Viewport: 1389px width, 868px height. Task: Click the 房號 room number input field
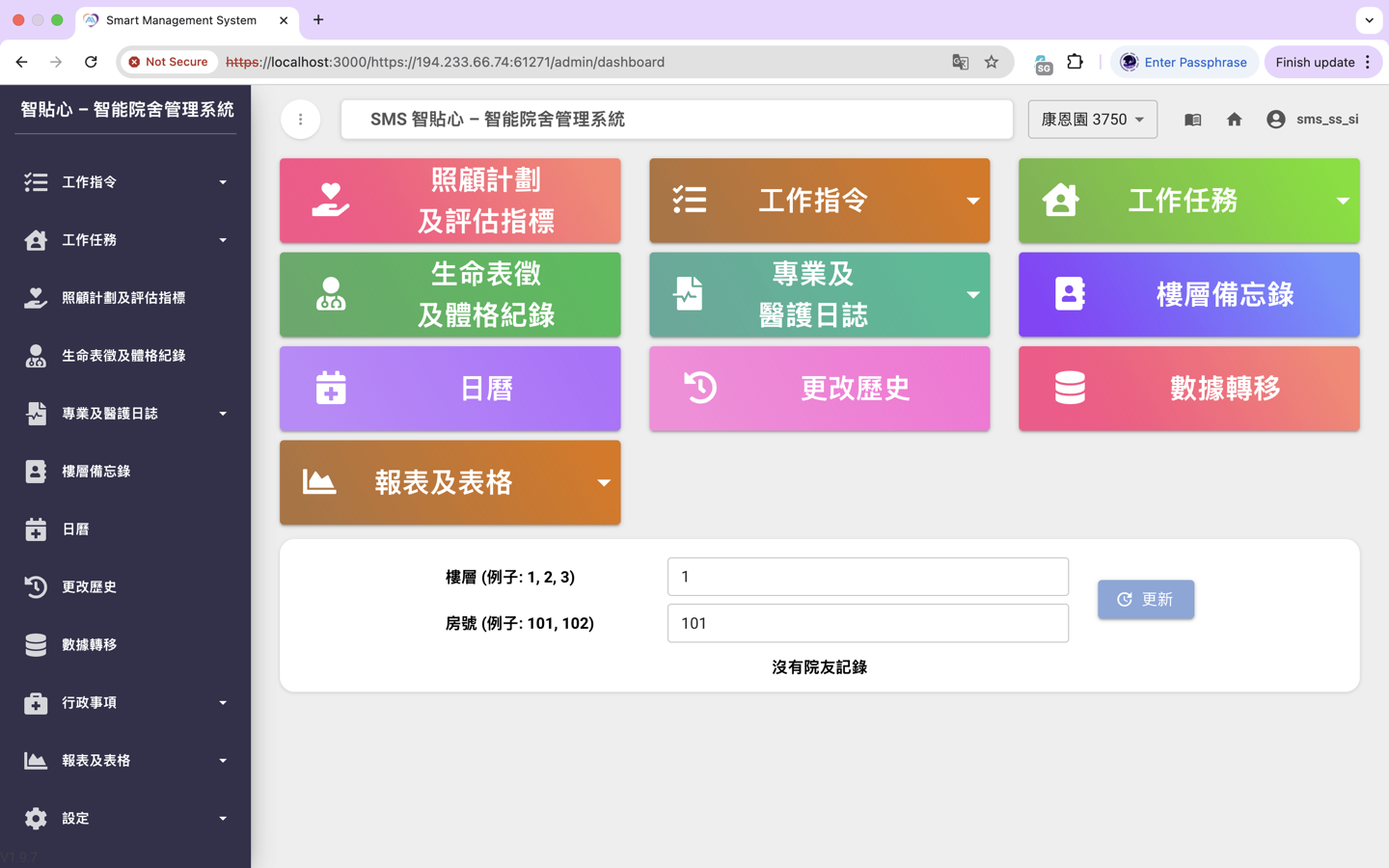[868, 623]
